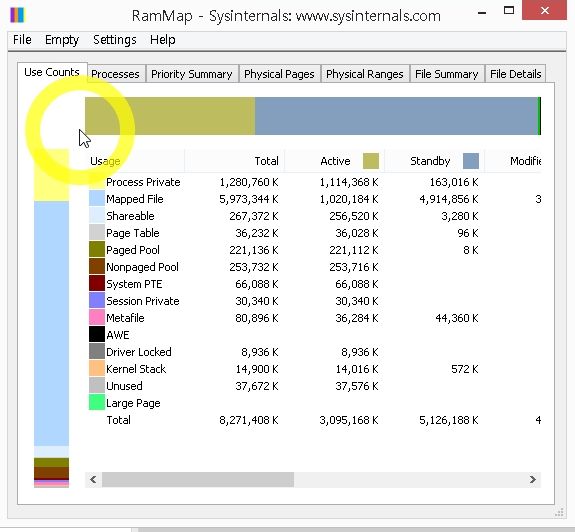Select the Use Counts tab
The width and height of the screenshot is (575, 532).
tap(52, 72)
